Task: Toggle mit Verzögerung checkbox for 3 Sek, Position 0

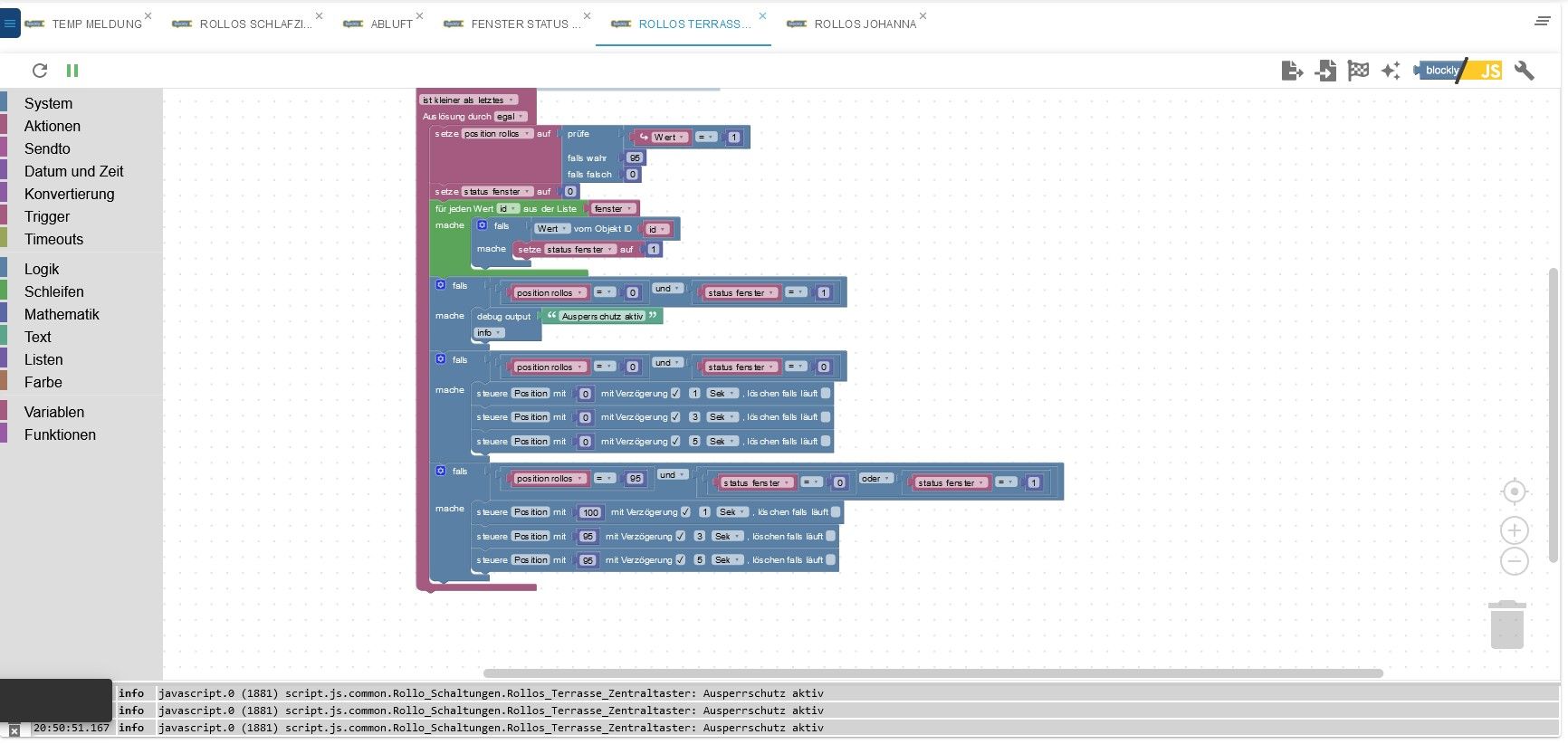Action: pos(675,416)
